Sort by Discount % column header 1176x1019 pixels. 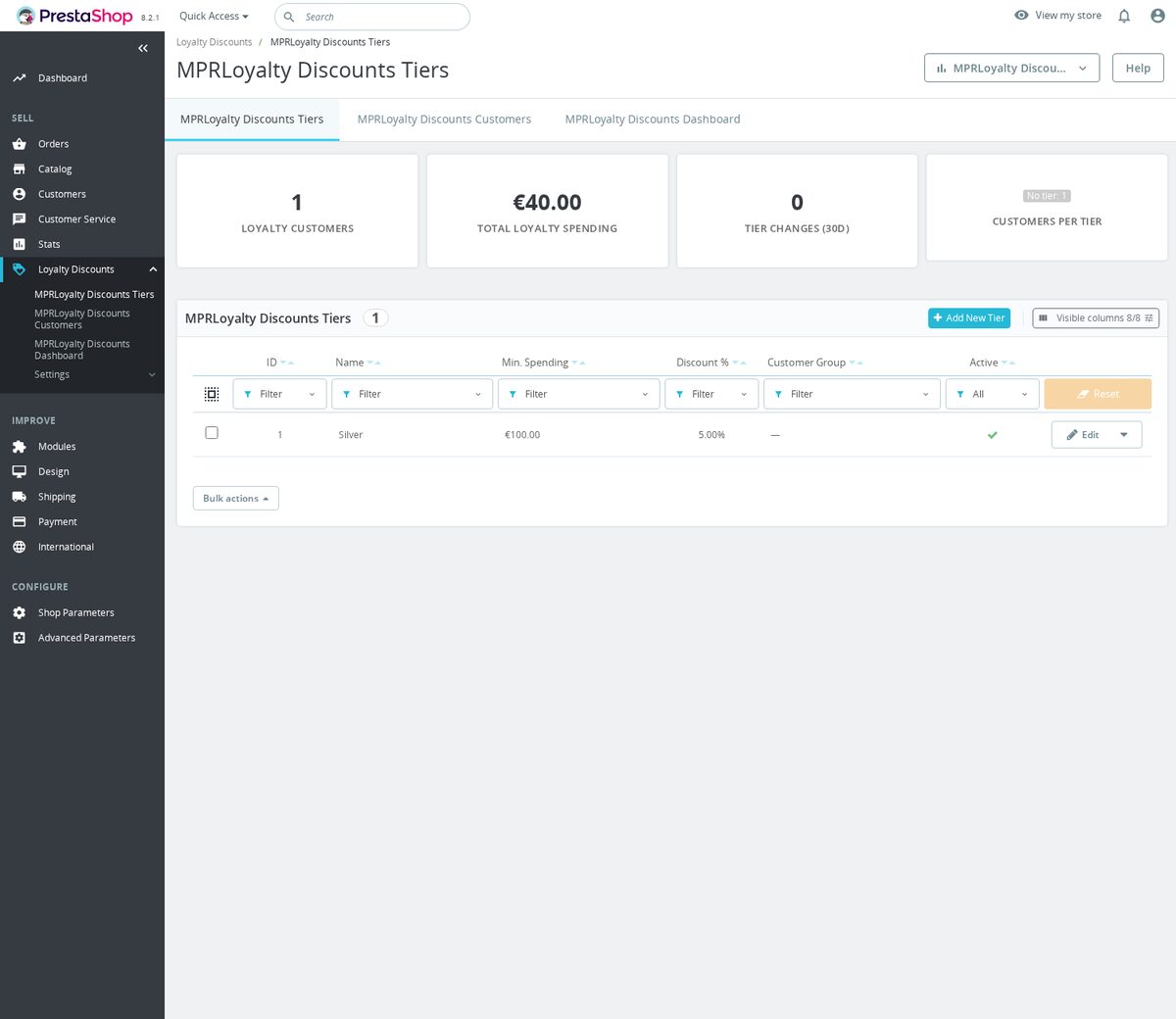711,363
